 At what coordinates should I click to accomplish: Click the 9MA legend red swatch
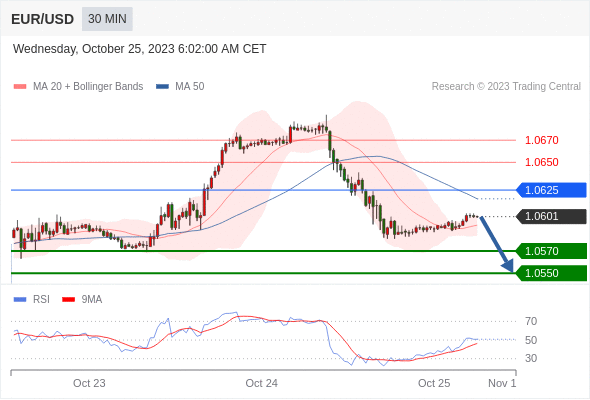tap(68, 300)
